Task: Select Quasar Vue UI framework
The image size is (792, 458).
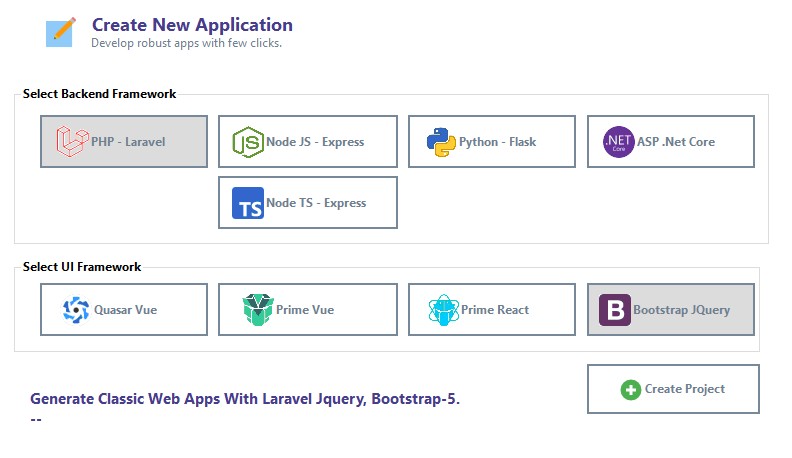Action: point(124,310)
